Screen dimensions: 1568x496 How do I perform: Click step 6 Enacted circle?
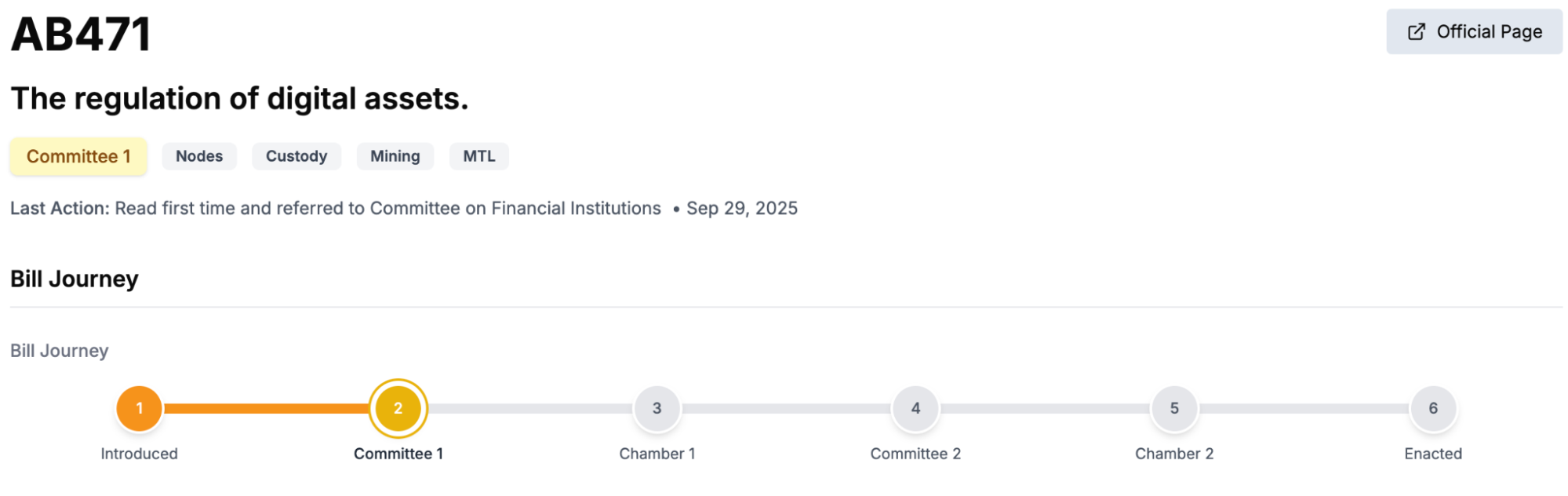(x=1433, y=408)
